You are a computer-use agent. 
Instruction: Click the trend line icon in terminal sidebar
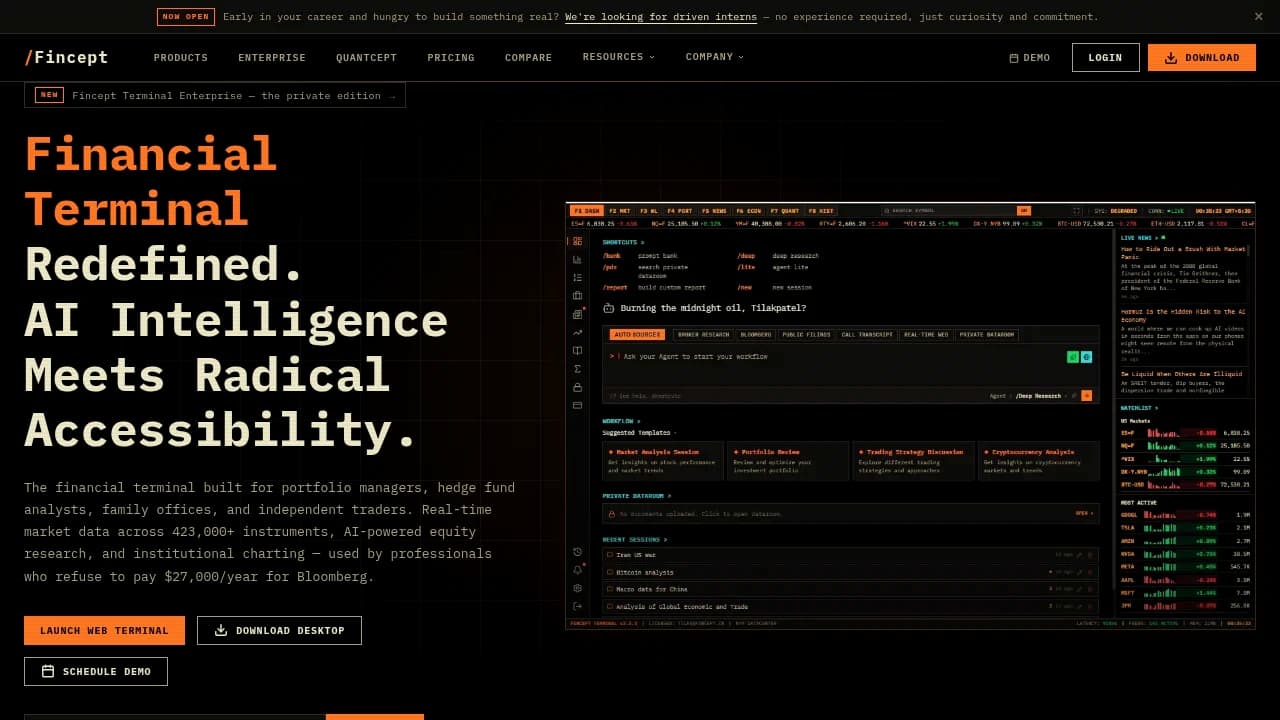[x=577, y=332]
